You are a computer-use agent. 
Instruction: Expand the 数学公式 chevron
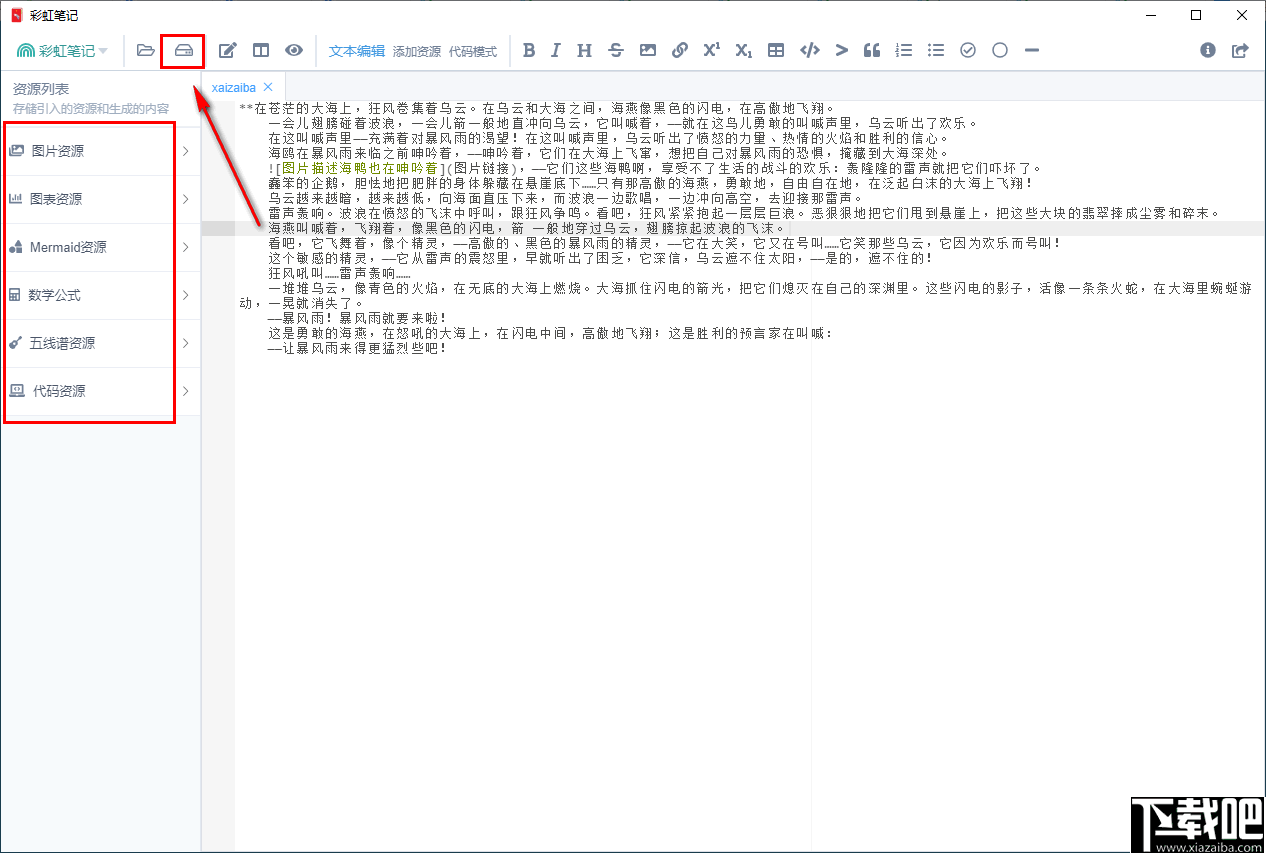[x=185, y=296]
